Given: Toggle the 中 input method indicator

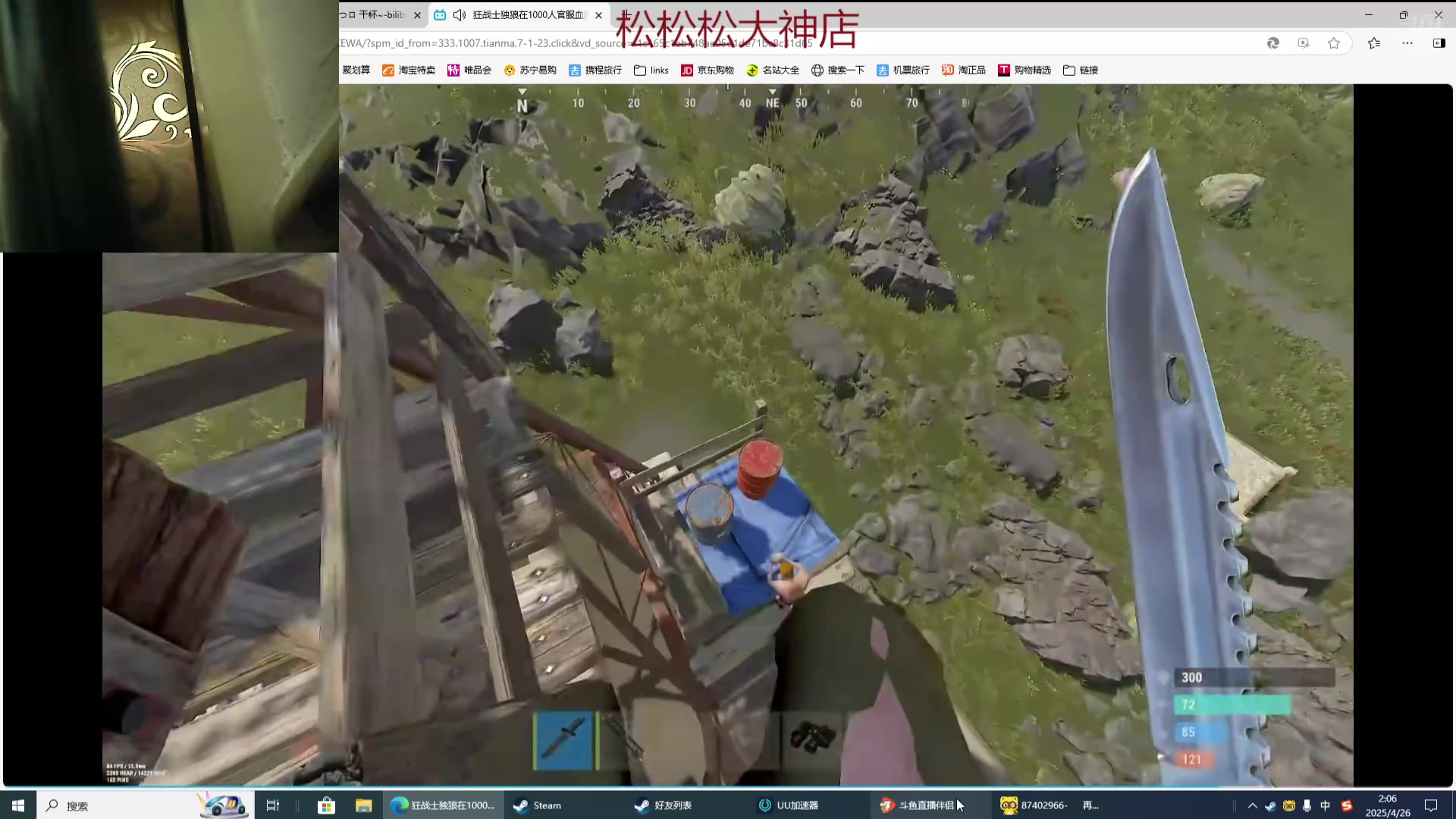Looking at the screenshot, I should click(x=1325, y=805).
